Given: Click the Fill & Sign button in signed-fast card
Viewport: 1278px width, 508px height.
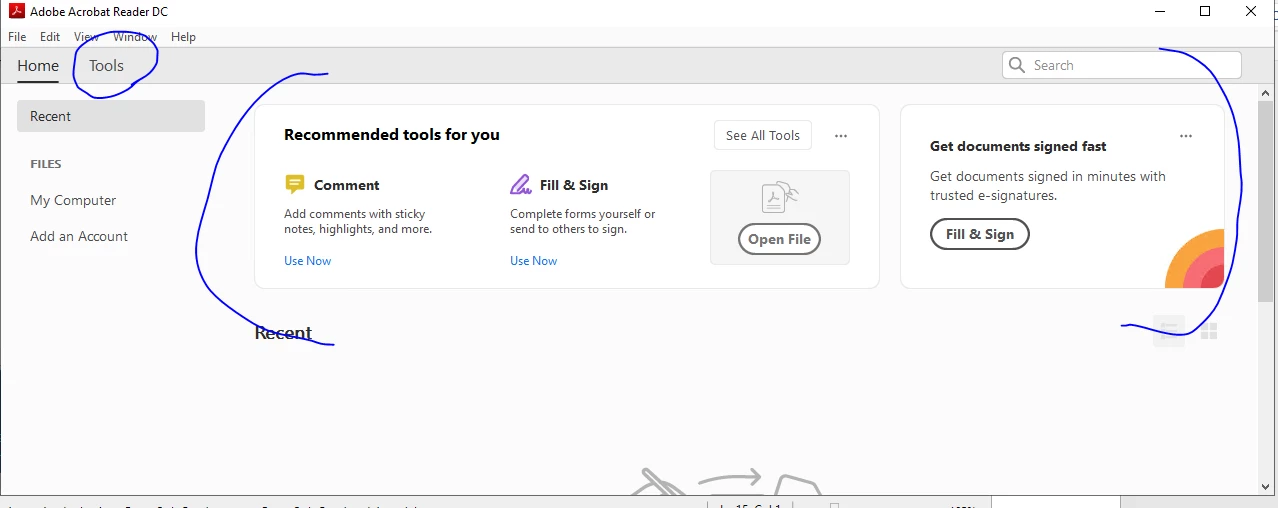Looking at the screenshot, I should tap(979, 234).
